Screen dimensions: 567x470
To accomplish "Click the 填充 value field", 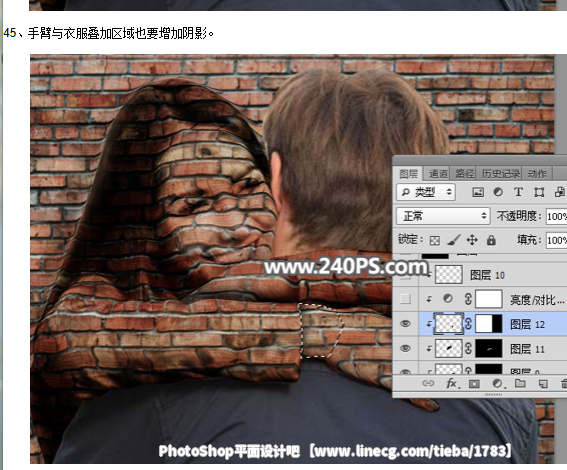I will click(x=556, y=240).
